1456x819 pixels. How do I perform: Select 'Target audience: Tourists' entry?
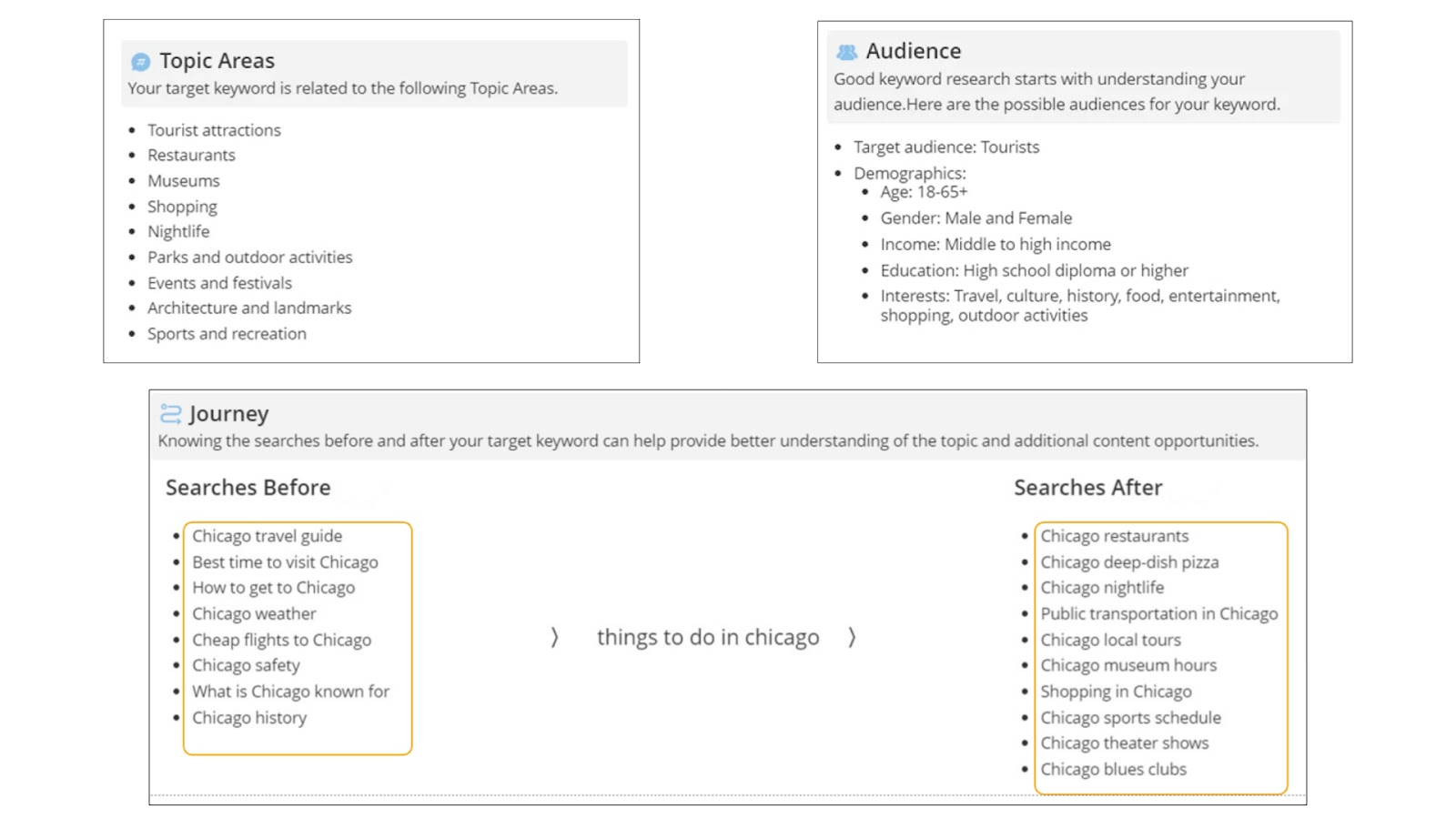(945, 147)
